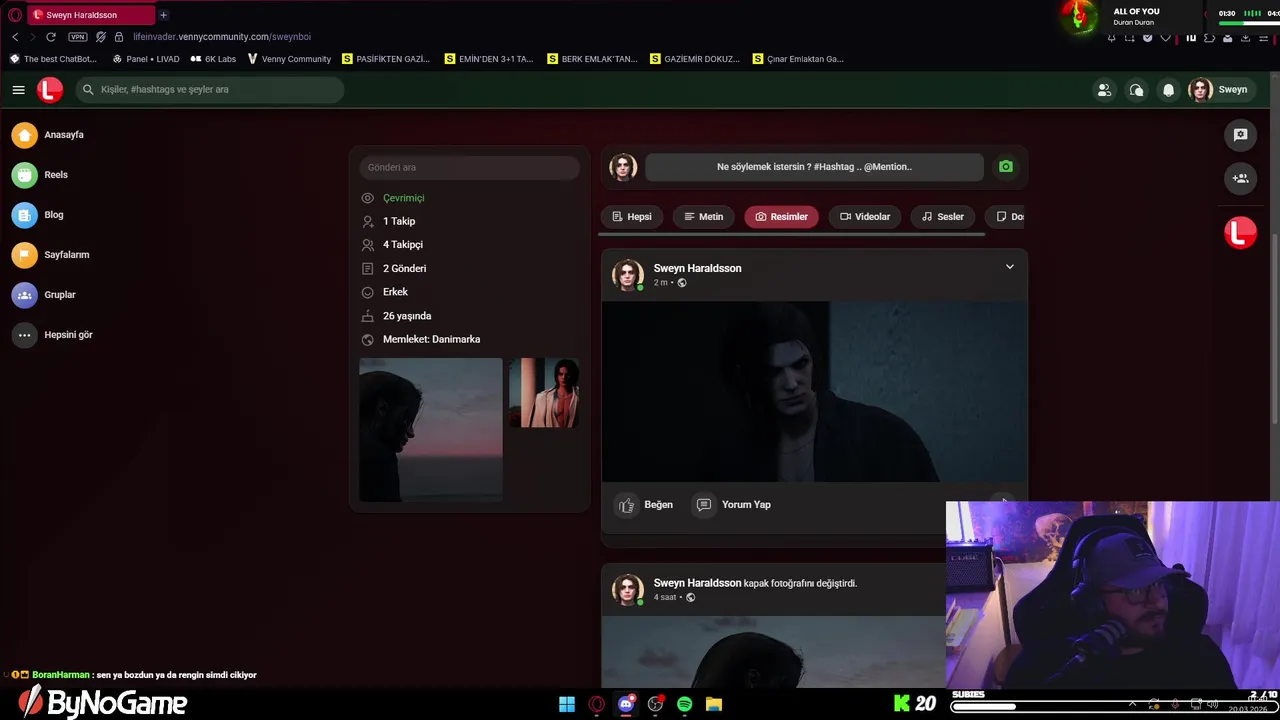1280x720 pixels.
Task: Click the Beğen like button
Action: [645, 505]
